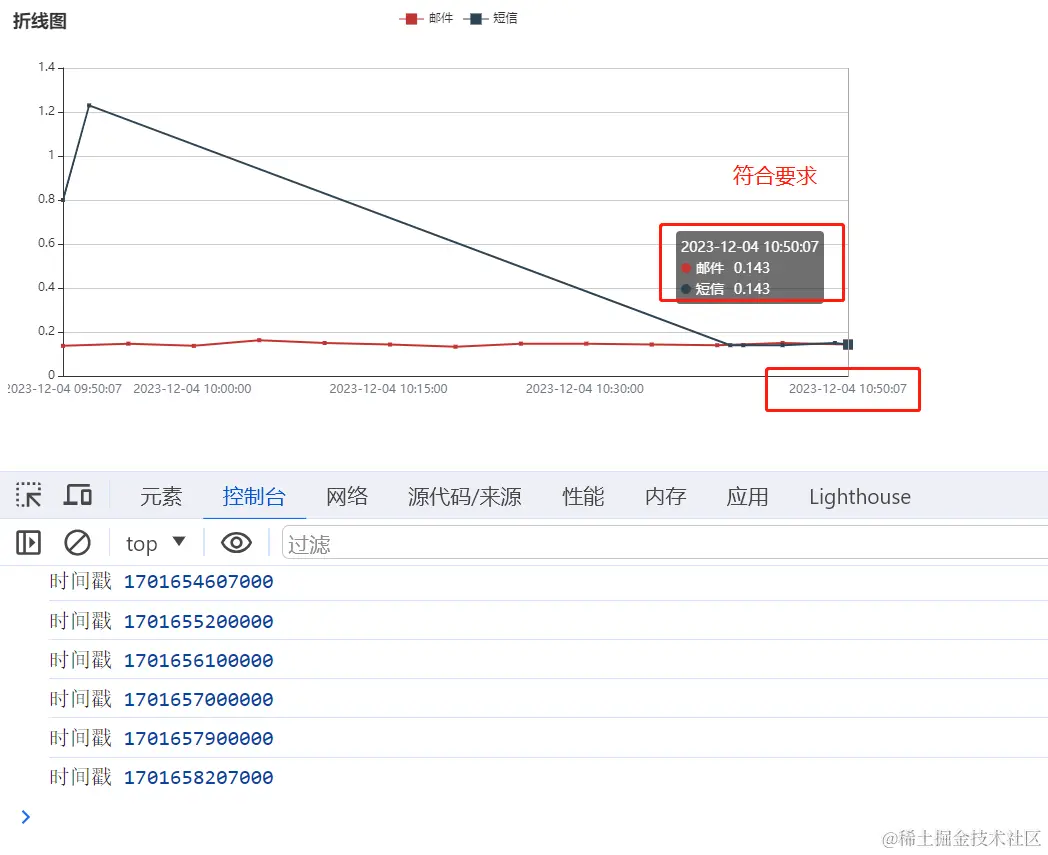Open the 网络 tab

tap(347, 497)
